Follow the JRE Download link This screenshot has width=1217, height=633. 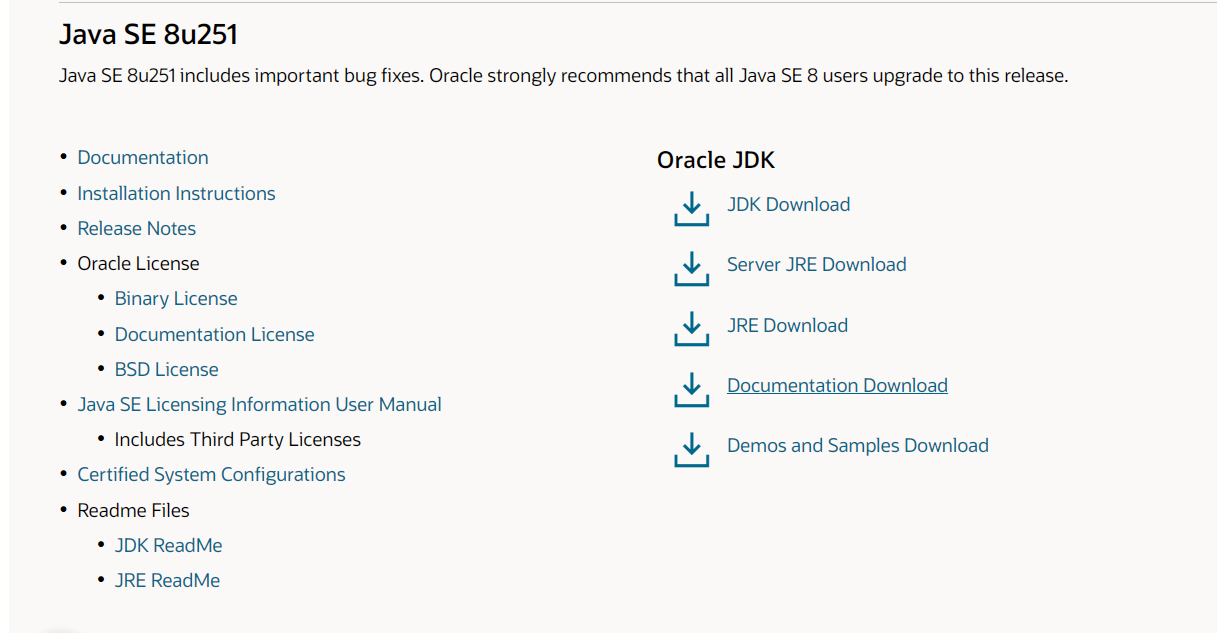787,325
